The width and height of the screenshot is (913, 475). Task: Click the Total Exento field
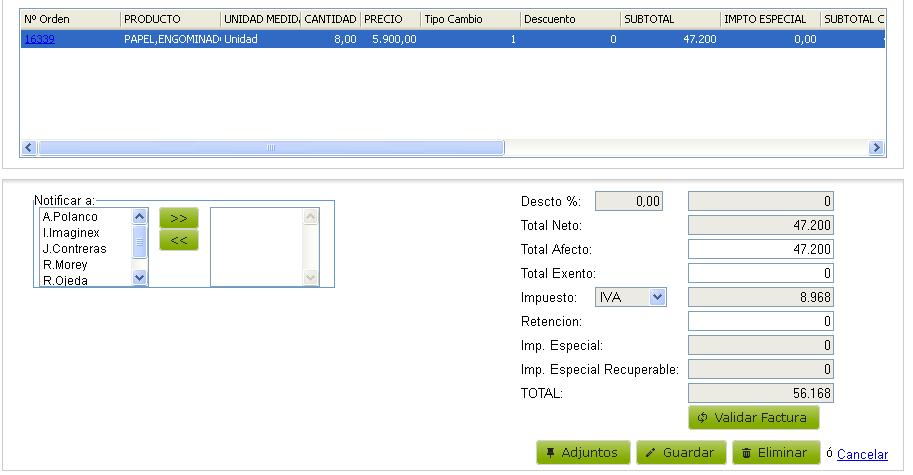tap(760, 273)
